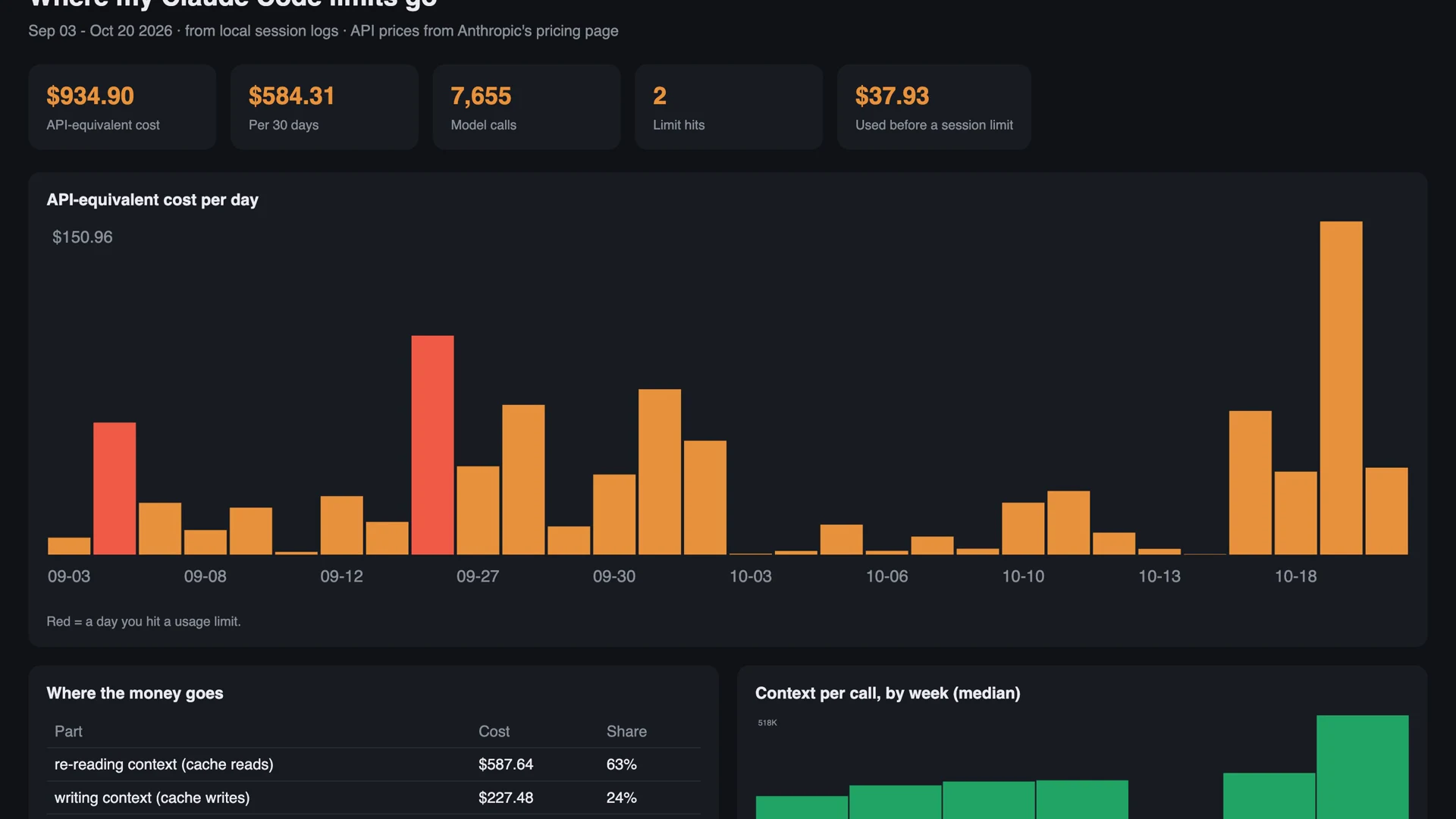Click the 10-06 date axis label
This screenshot has height=819, width=1456.
tap(886, 576)
